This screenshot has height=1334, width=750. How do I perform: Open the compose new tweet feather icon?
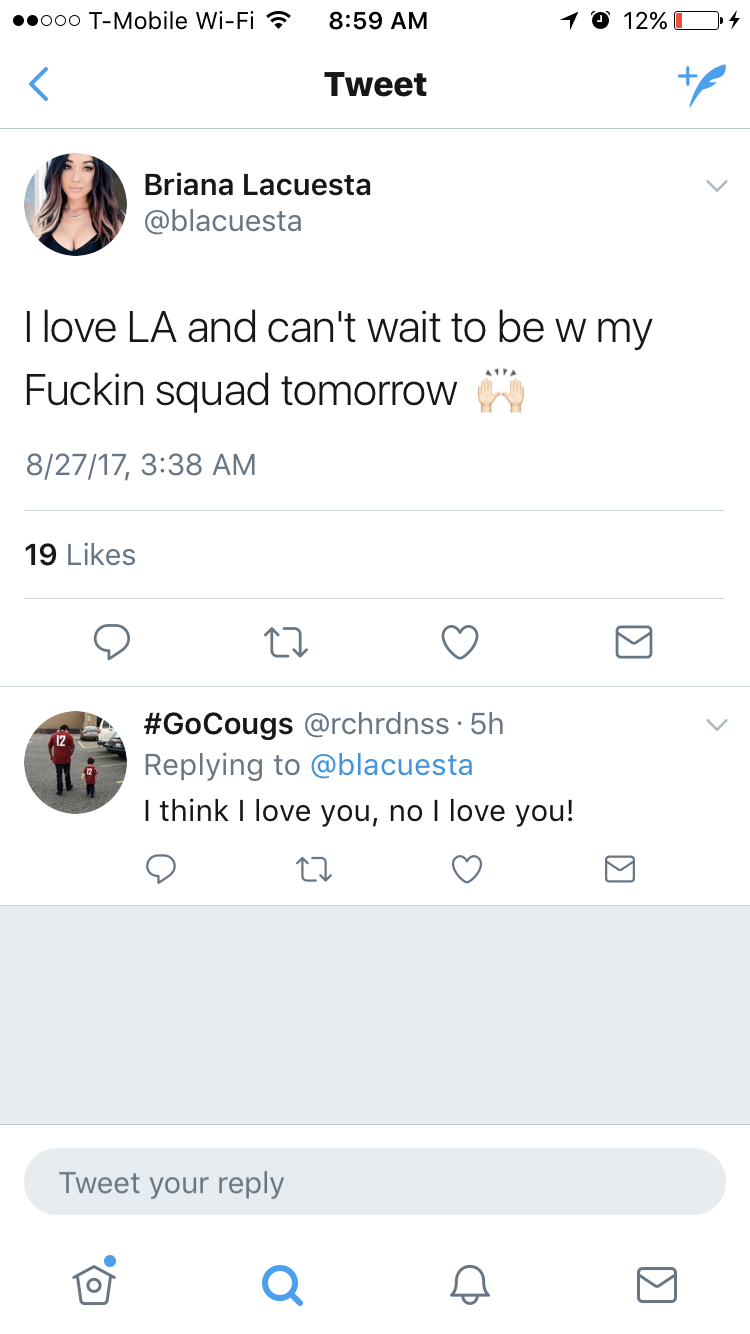702,85
